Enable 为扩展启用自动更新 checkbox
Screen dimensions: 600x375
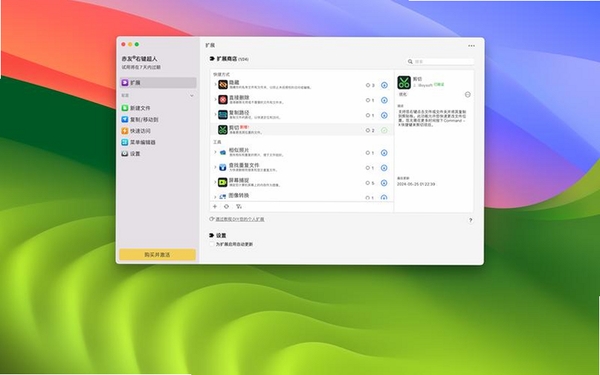(212, 244)
